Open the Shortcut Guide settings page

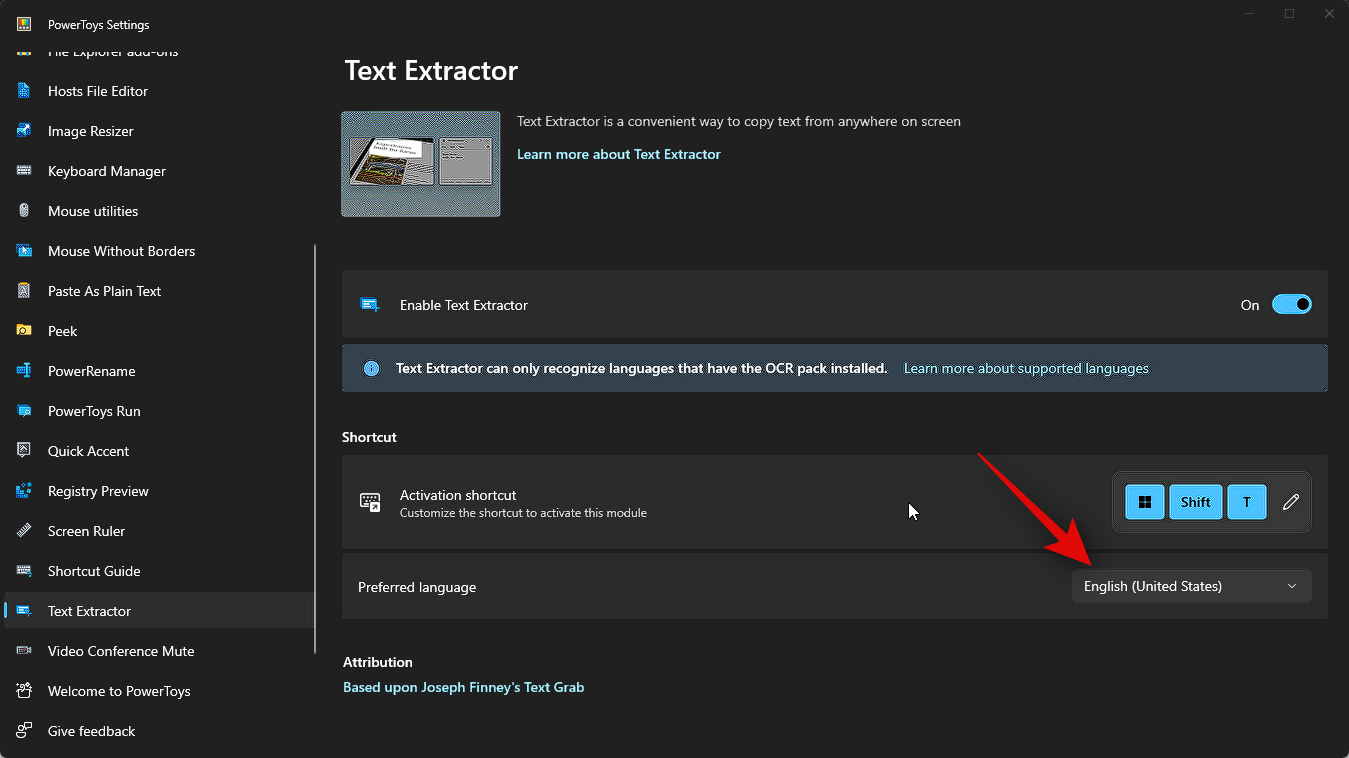point(93,571)
